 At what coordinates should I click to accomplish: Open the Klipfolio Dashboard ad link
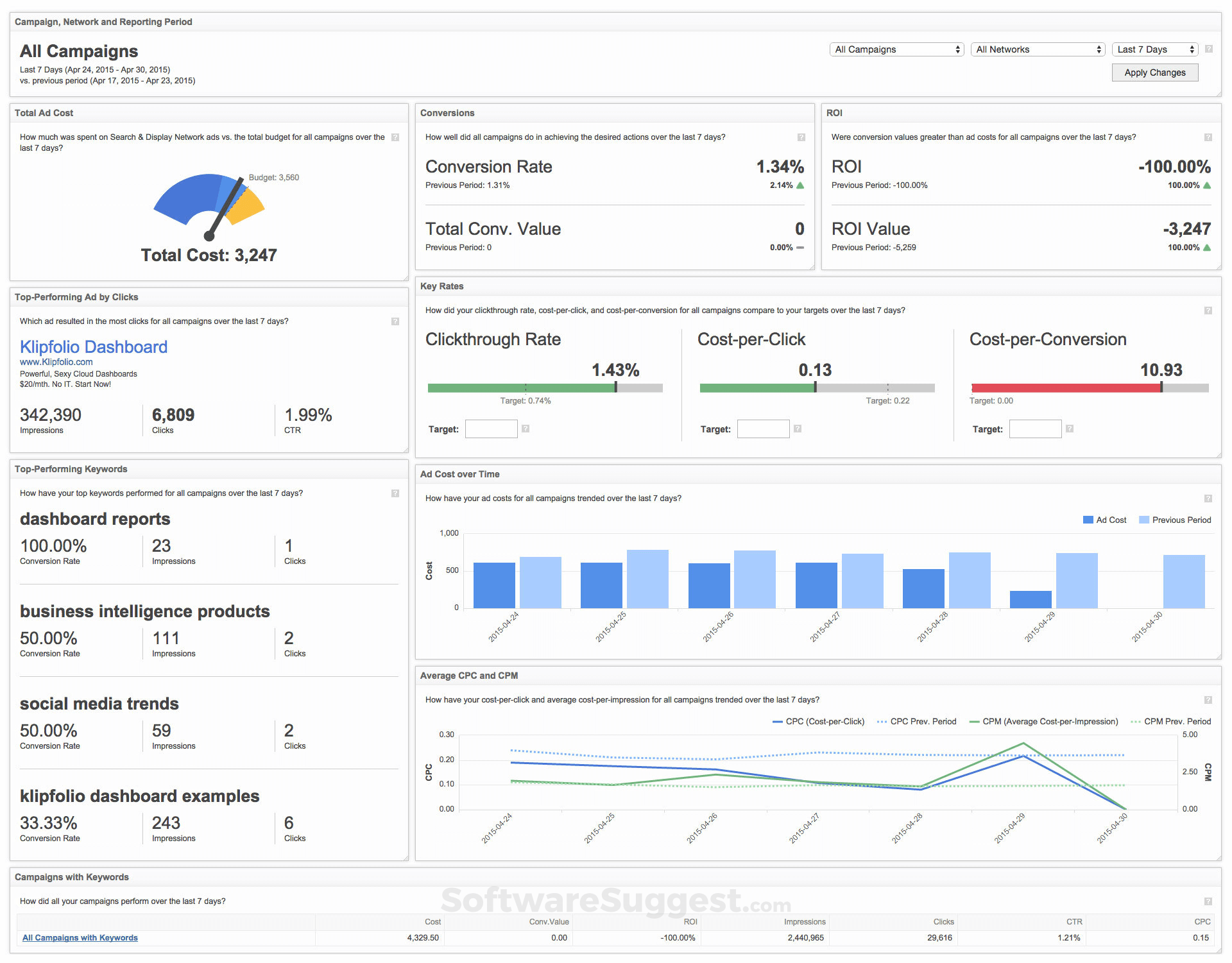94,346
